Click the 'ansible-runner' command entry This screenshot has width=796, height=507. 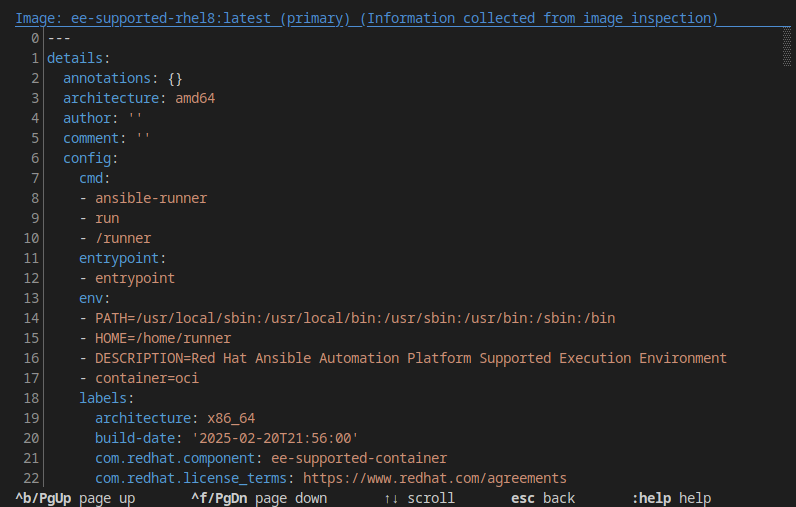click(151, 198)
